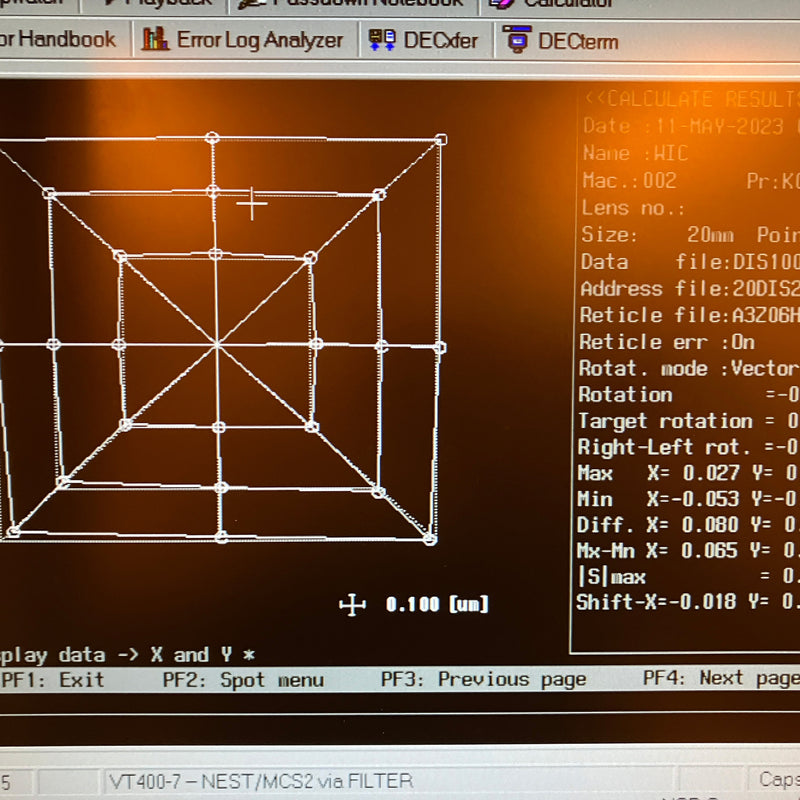Click the Caps indicator in the status bar
The height and width of the screenshot is (800, 800).
[x=779, y=780]
